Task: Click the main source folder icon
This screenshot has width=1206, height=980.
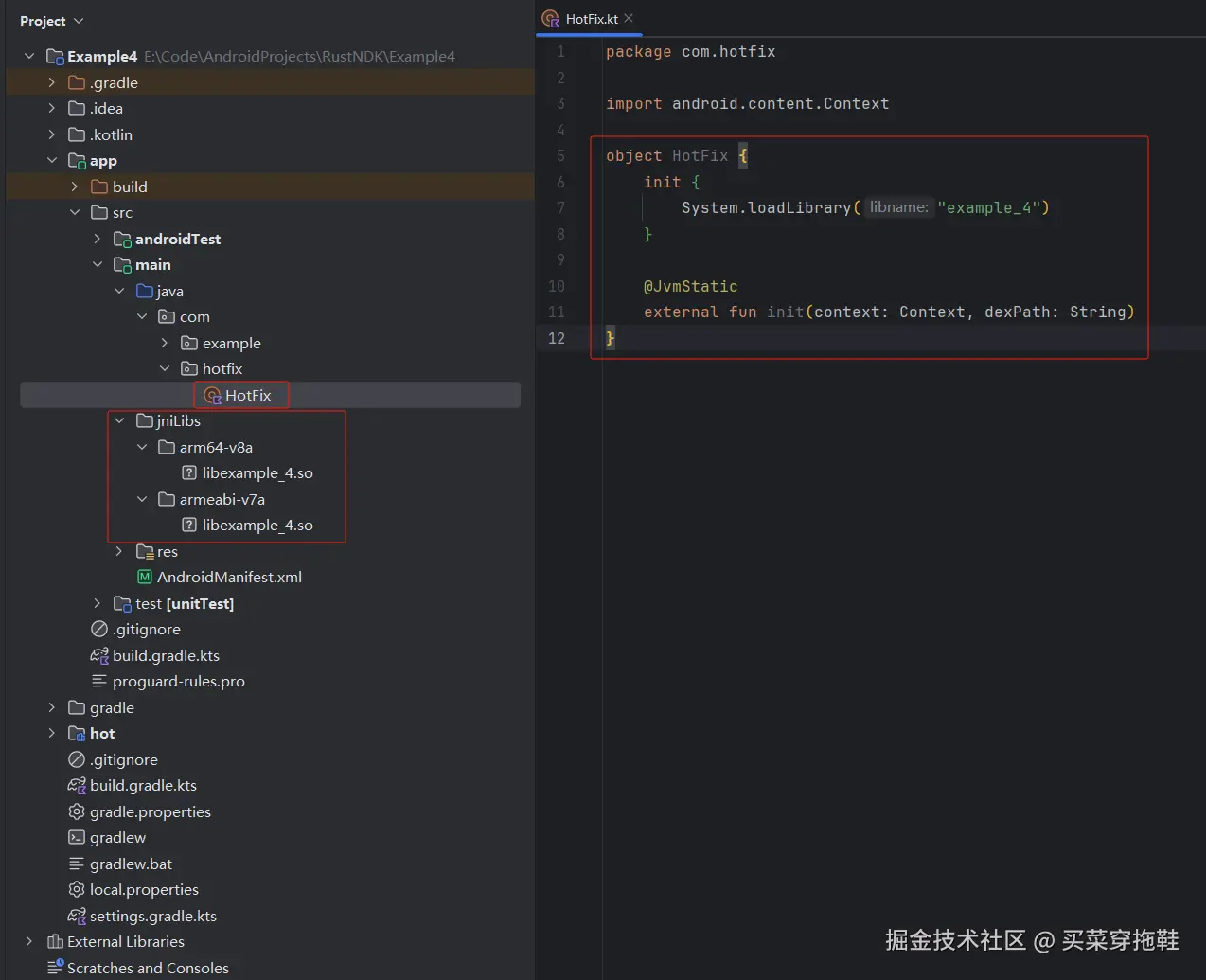Action: tap(122, 265)
